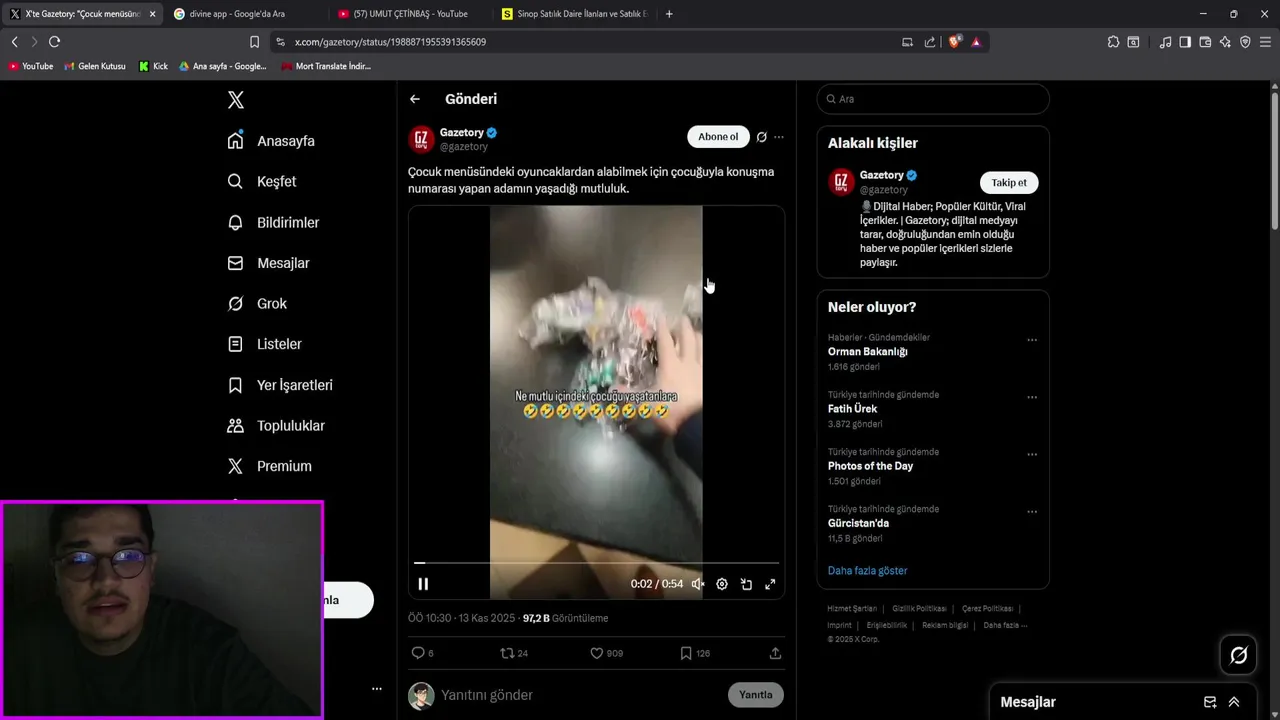Open more options for Gürcistan'da trend
Image resolution: width=1280 pixels, height=720 pixels.
pyautogui.click(x=1032, y=511)
